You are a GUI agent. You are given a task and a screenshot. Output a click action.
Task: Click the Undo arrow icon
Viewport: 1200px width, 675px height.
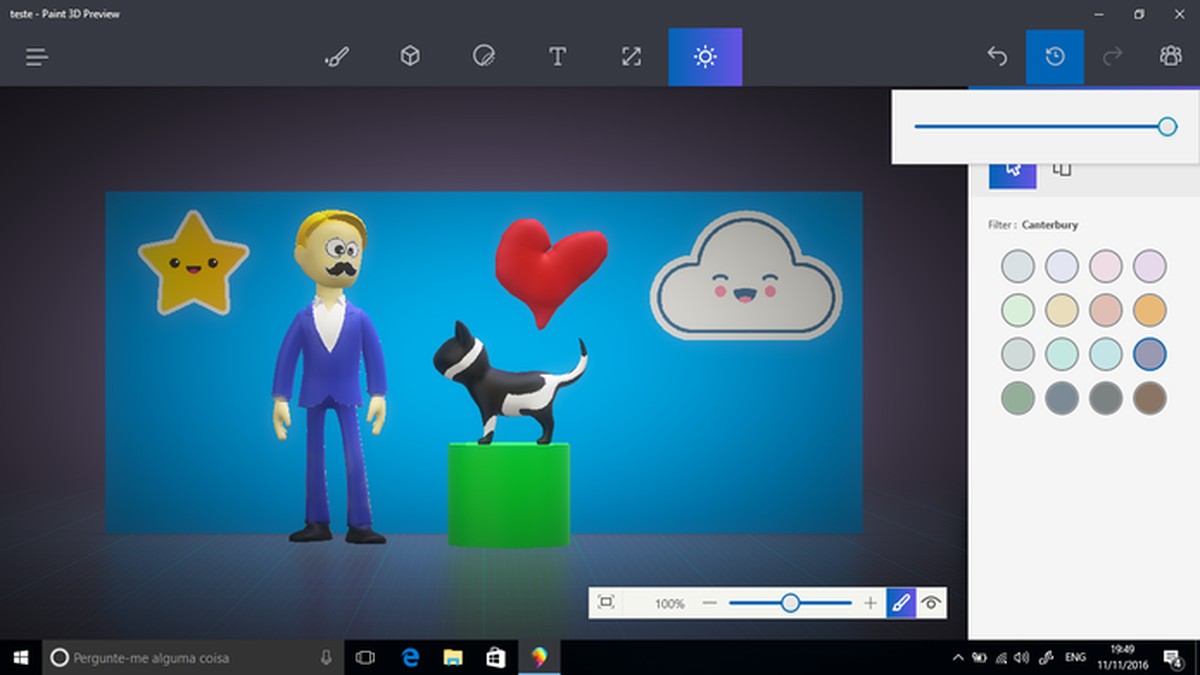click(996, 57)
